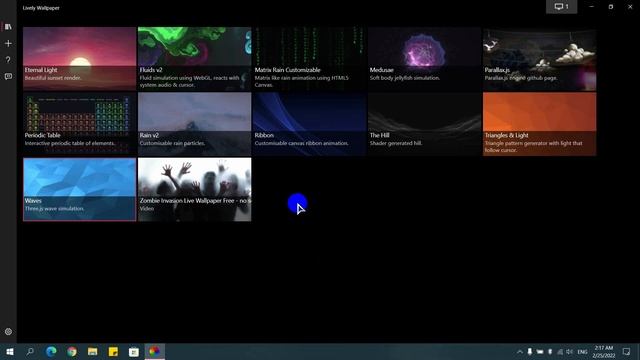
Task: Apply the Zombie Invasion Live Wallpaper
Action: click(195, 189)
